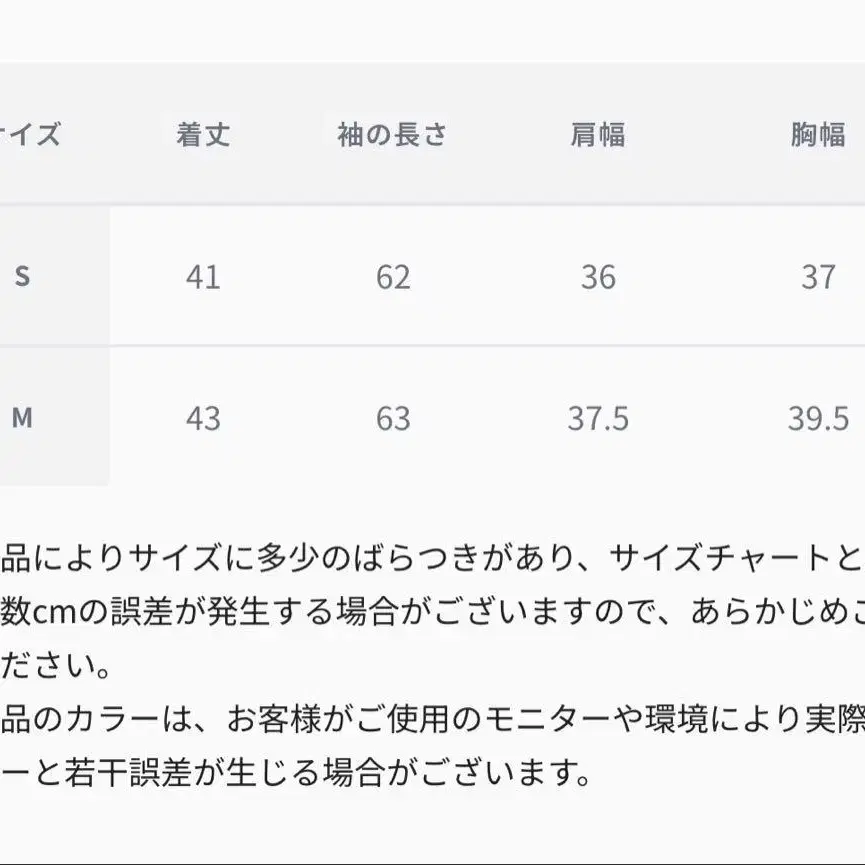Select the M size row label

[22, 418]
